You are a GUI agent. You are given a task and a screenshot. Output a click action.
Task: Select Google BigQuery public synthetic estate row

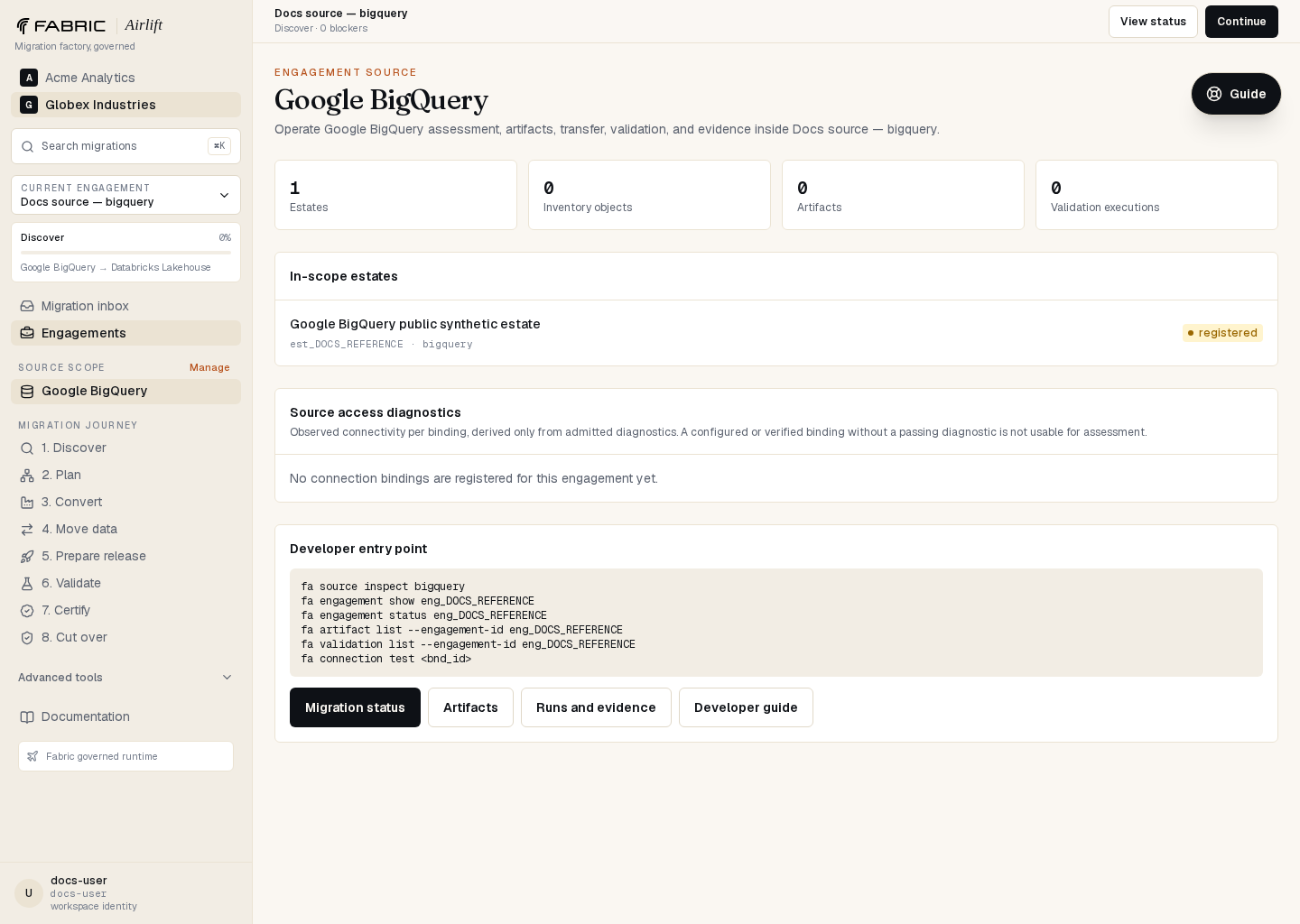pos(776,333)
